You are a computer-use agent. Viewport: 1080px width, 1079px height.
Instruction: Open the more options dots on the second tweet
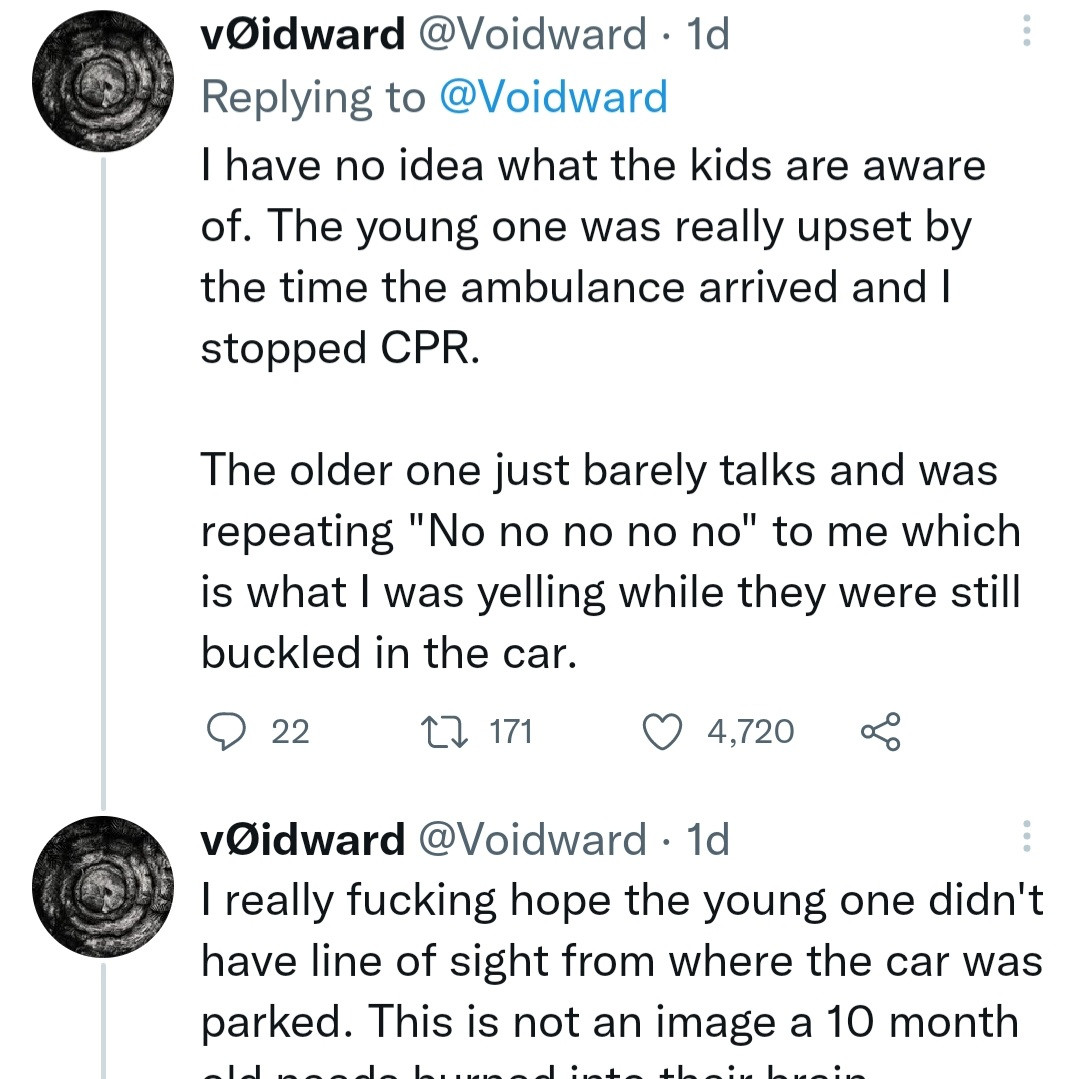click(1025, 836)
